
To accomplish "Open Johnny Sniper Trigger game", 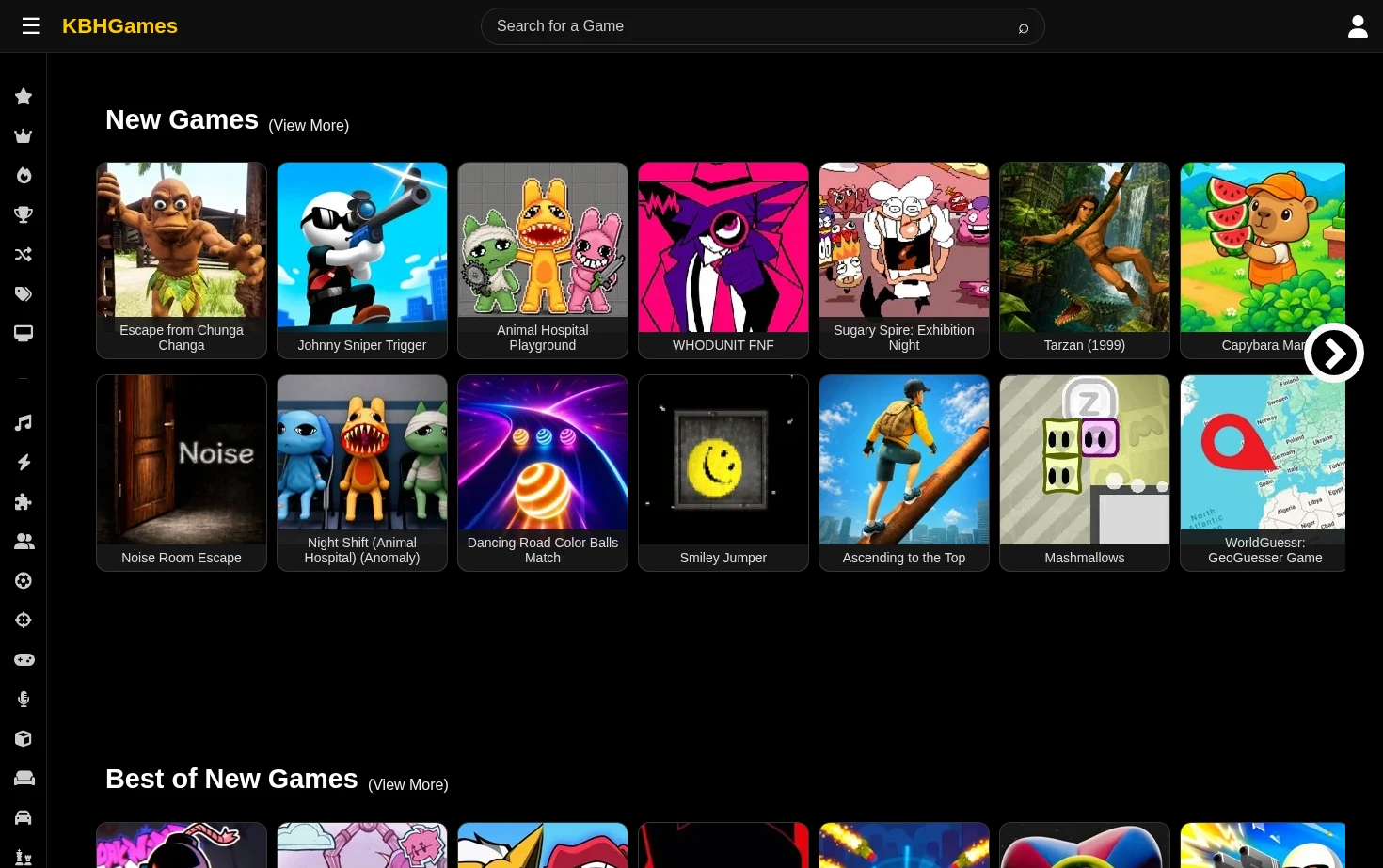I will pyautogui.click(x=362, y=260).
